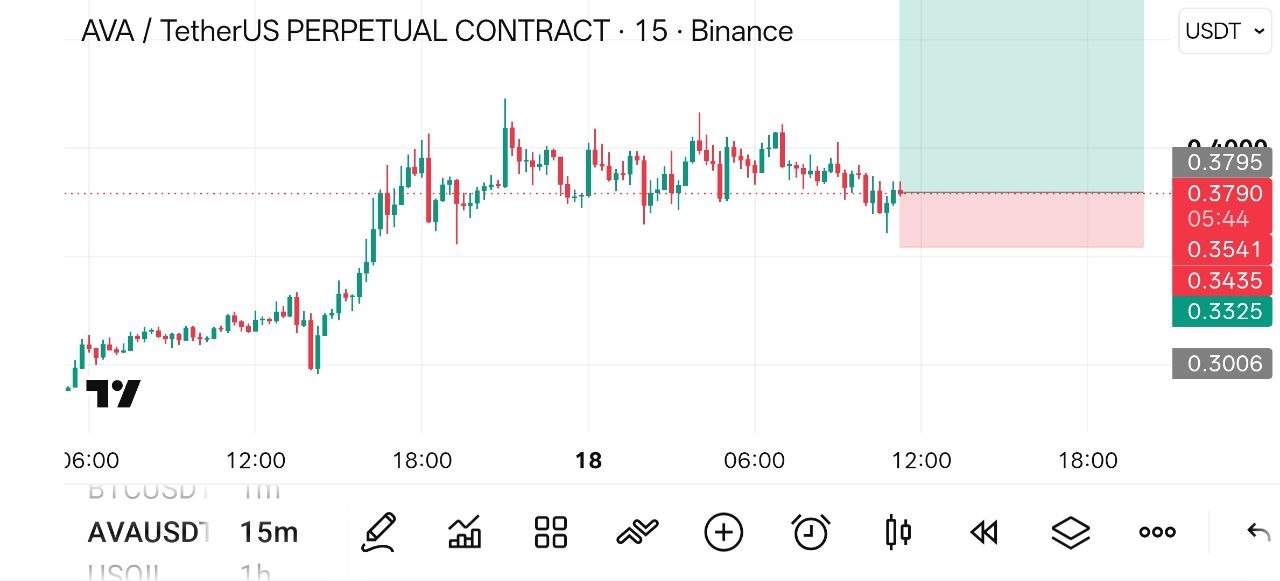The width and height of the screenshot is (1280, 581).
Task: Open the layout grid icon
Action: 551,532
